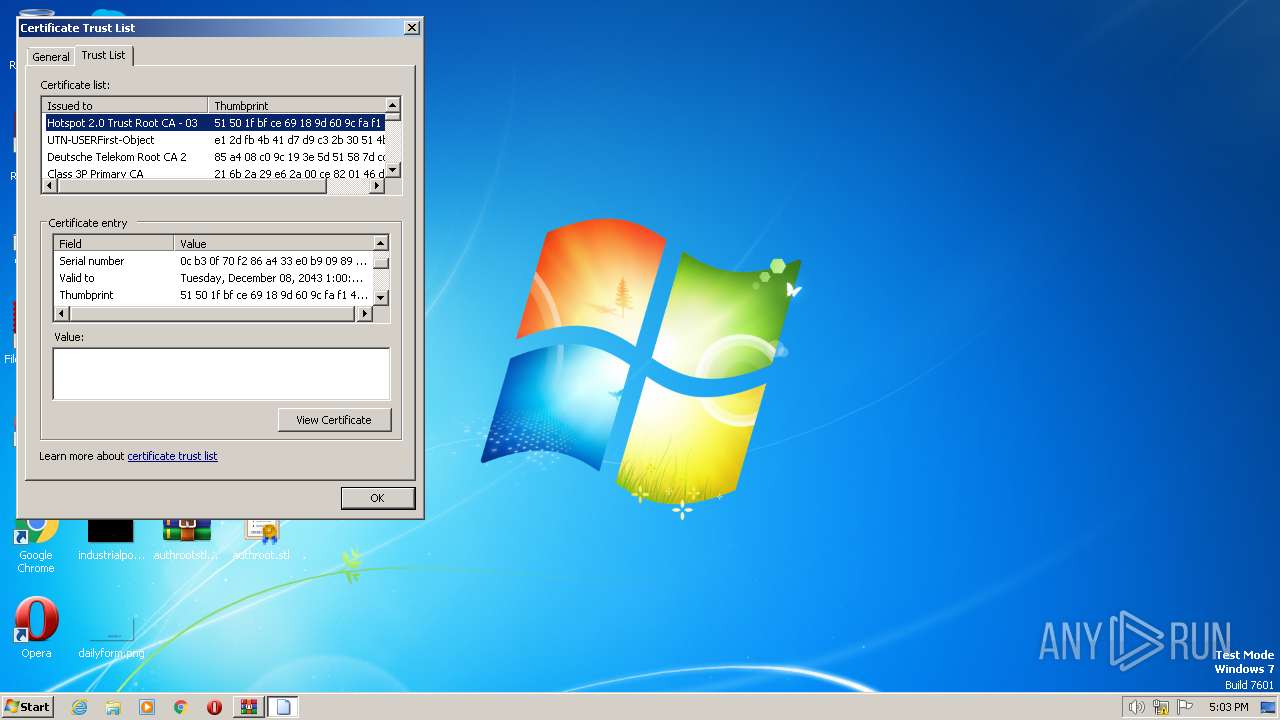Open Action Center flag icon

(1185, 707)
